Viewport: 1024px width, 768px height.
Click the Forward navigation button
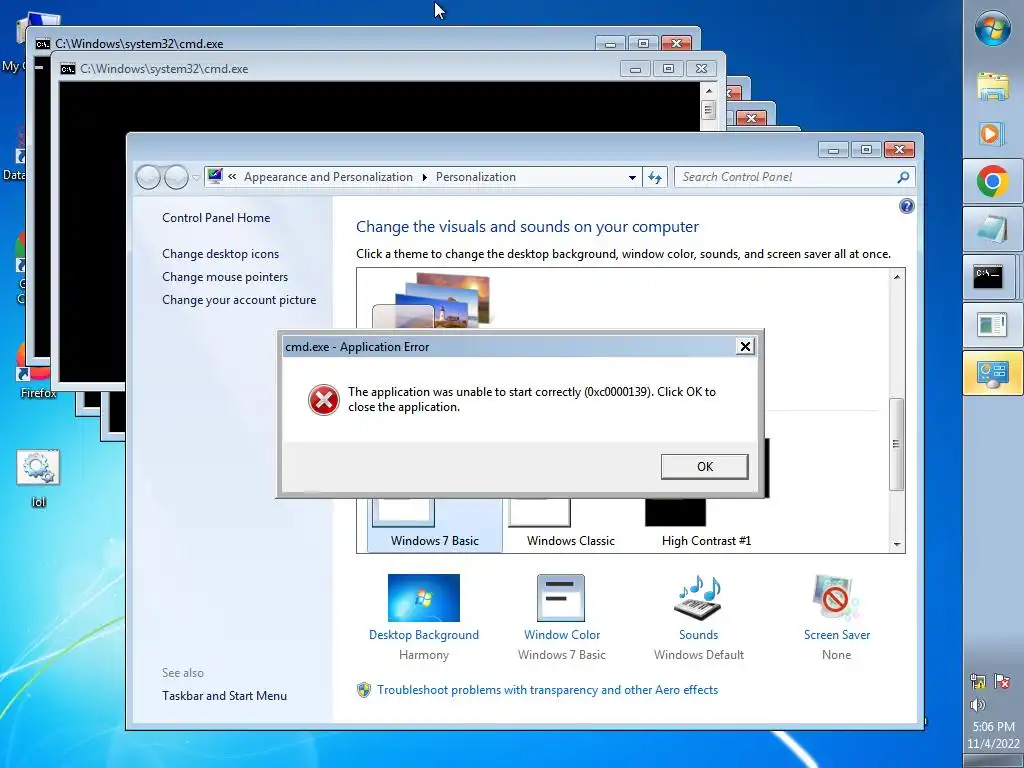[176, 177]
